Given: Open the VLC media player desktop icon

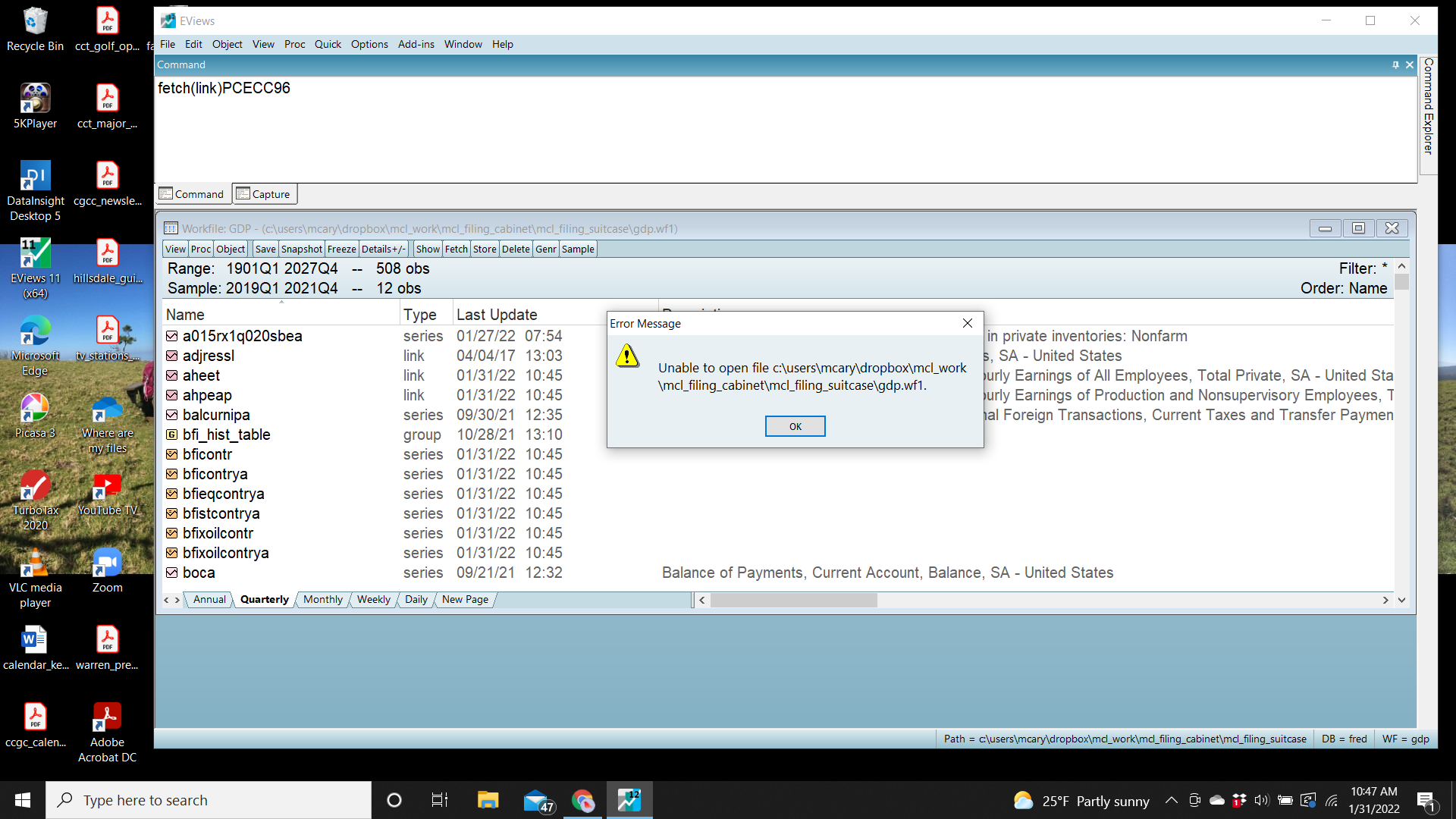Looking at the screenshot, I should [x=35, y=579].
